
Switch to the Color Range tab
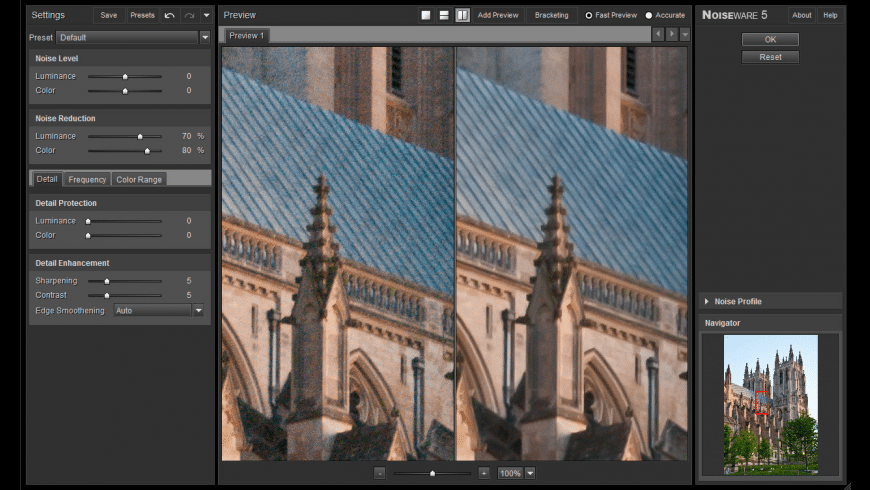[x=138, y=179]
